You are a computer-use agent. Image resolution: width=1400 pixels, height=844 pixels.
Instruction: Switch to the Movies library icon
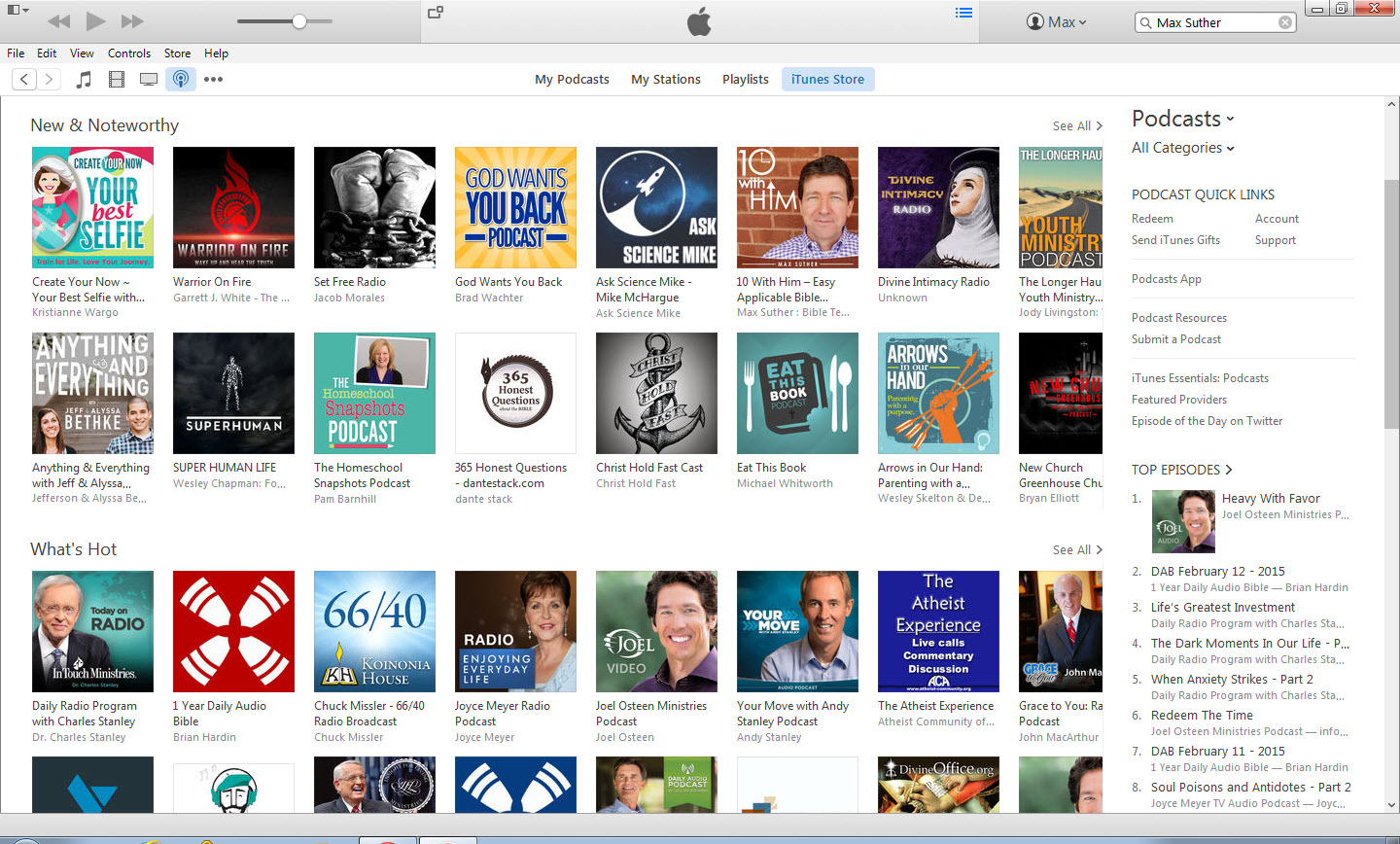point(117,80)
